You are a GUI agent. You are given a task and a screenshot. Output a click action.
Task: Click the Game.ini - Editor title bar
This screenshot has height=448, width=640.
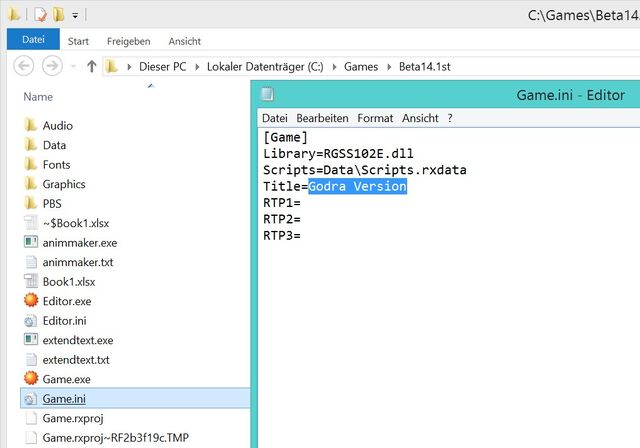tap(571, 95)
